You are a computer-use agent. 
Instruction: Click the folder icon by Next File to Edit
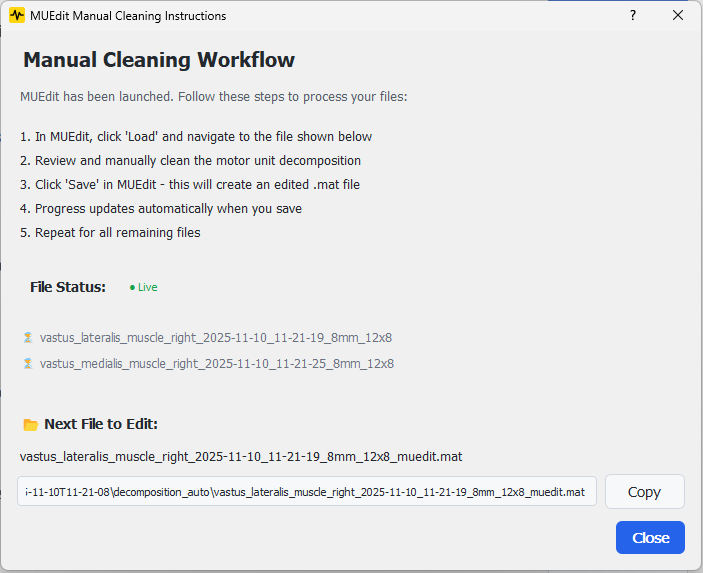point(31,425)
